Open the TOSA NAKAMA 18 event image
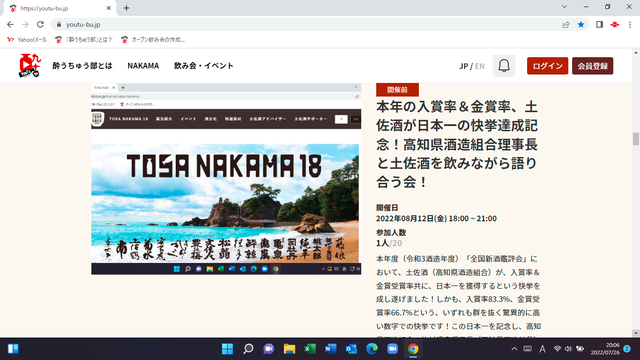Image resolution: width=640 pixels, height=360 pixels. (226, 179)
